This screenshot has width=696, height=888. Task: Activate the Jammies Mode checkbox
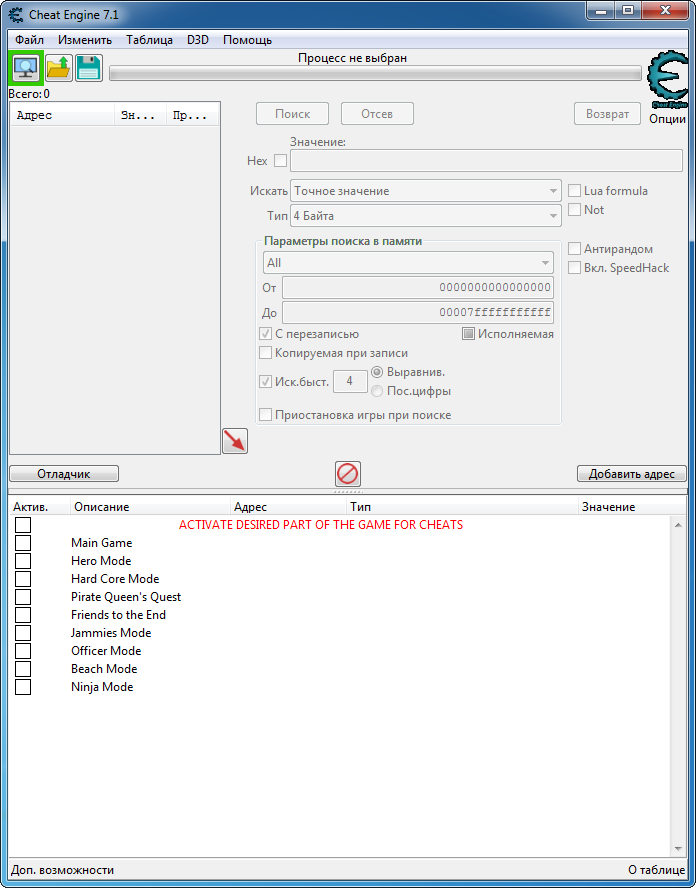click(x=23, y=633)
